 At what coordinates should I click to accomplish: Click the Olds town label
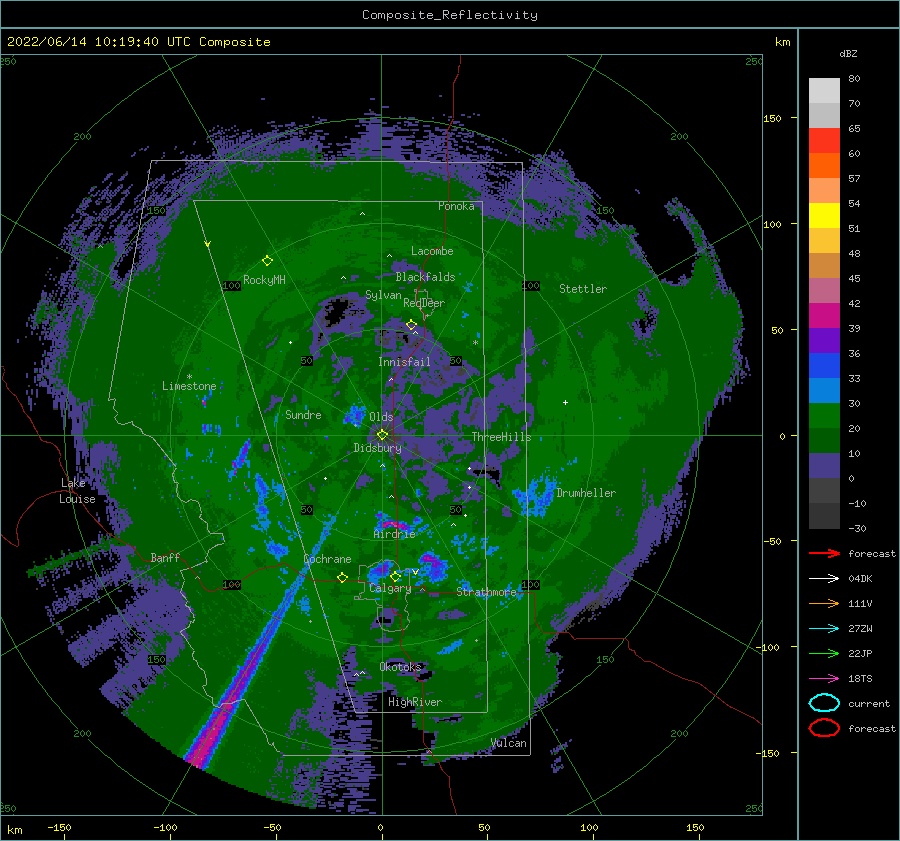[381, 417]
